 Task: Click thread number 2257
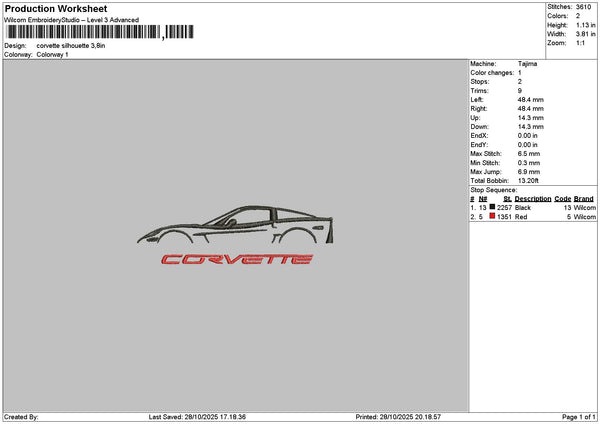(x=504, y=208)
